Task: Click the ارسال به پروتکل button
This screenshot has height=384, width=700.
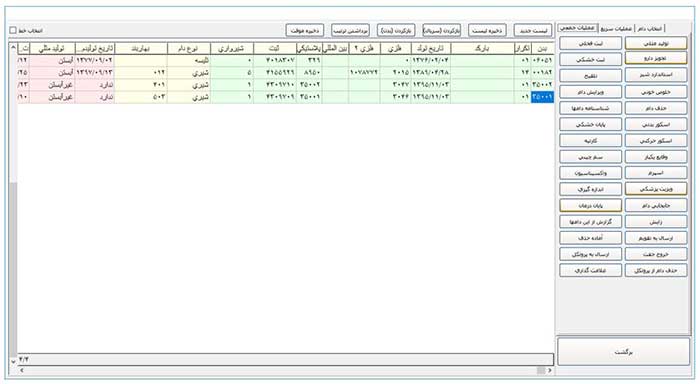Action: (591, 254)
